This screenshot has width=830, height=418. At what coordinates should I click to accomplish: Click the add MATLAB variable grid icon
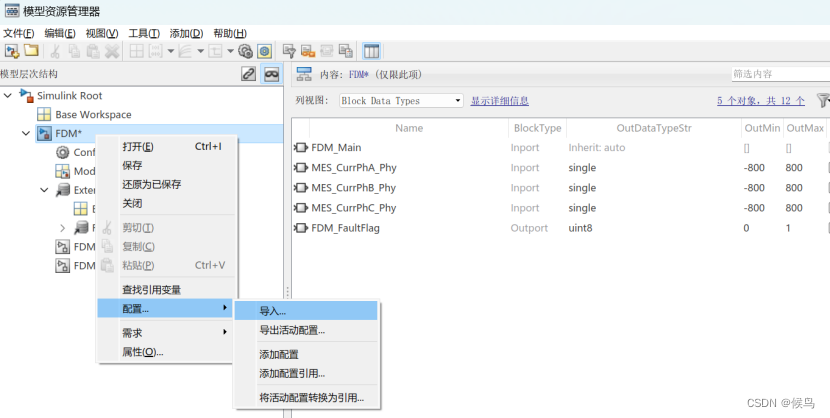(x=137, y=51)
